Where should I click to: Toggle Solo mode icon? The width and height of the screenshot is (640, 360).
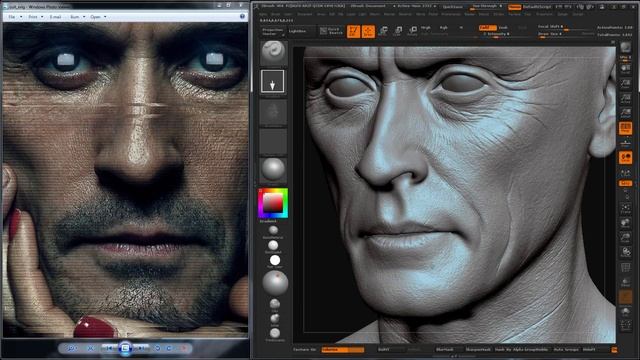coord(625,313)
